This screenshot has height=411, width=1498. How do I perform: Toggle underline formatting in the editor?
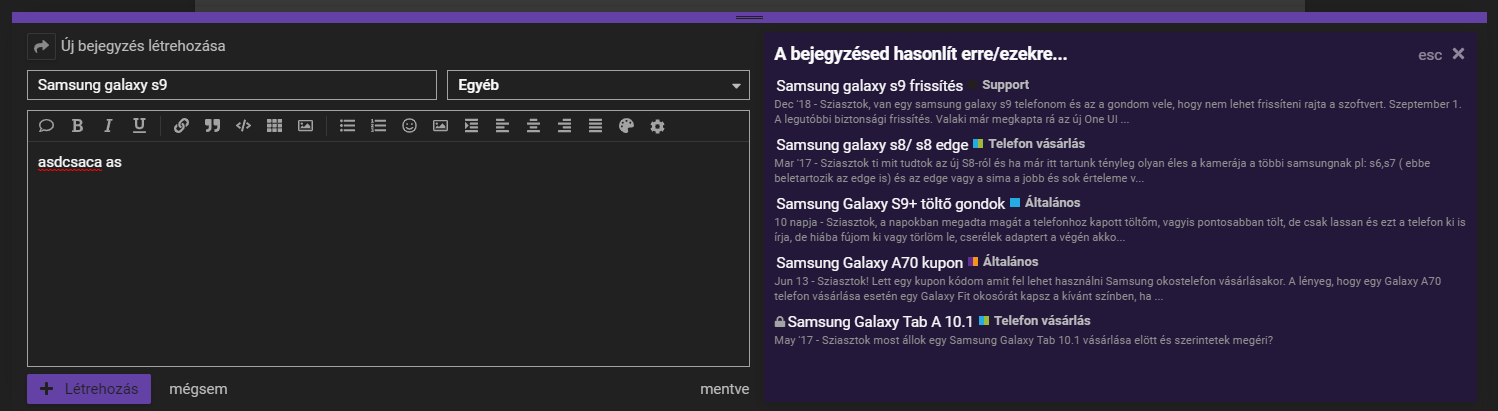(139, 126)
